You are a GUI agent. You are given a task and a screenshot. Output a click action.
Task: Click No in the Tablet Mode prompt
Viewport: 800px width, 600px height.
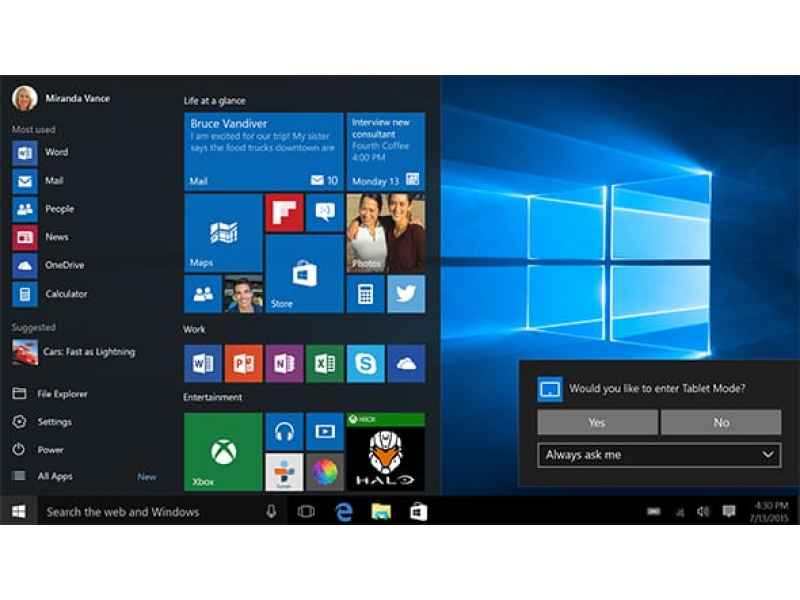(x=721, y=422)
